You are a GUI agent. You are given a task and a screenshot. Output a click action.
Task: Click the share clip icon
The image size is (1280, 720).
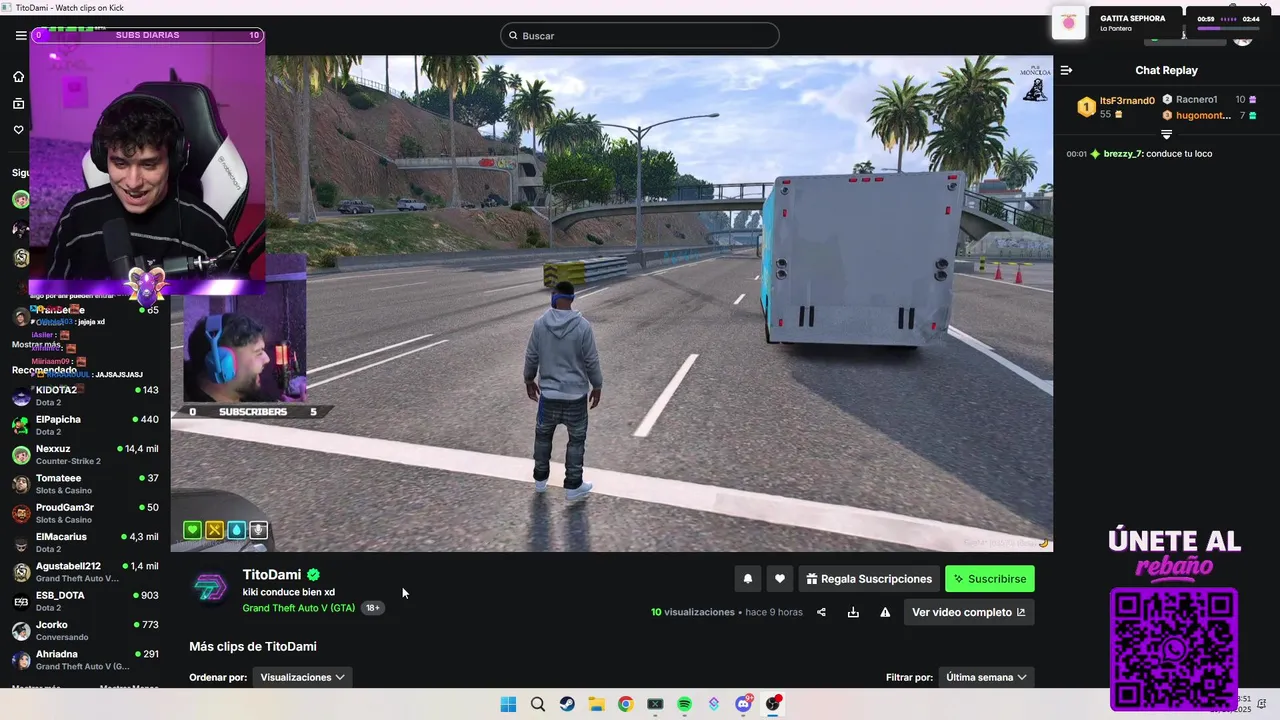click(x=821, y=612)
